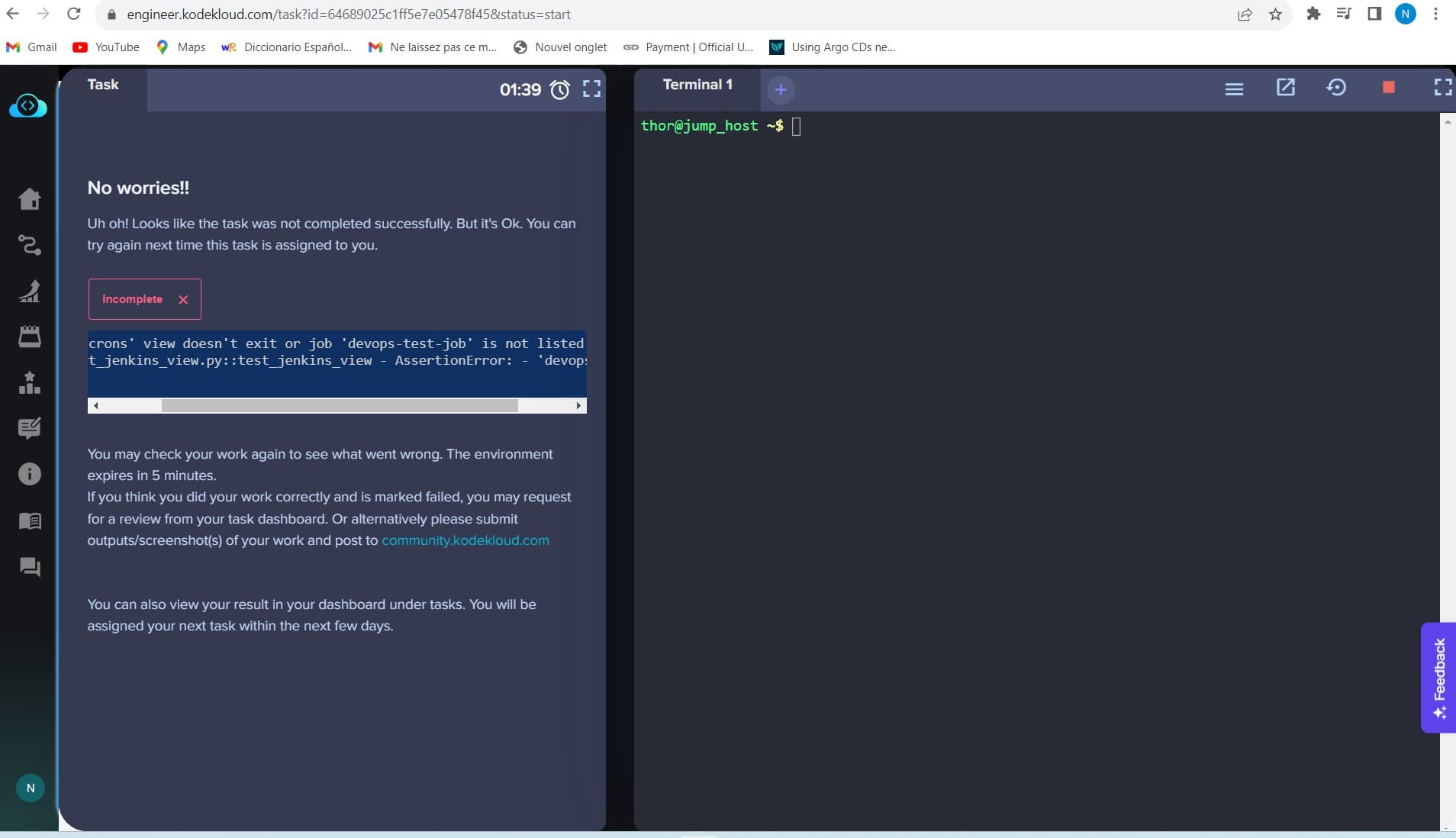
Task: Open the chat bubbles sidebar icon
Action: pos(30,566)
